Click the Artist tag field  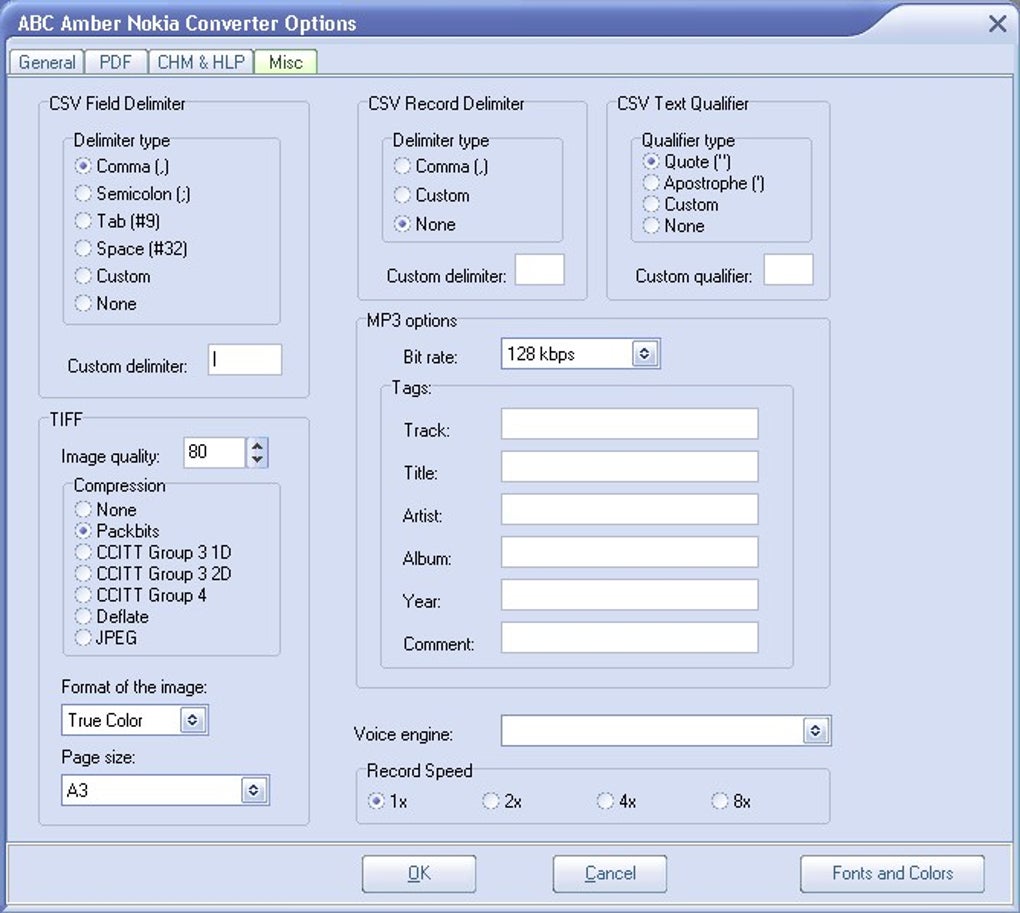[x=630, y=509]
